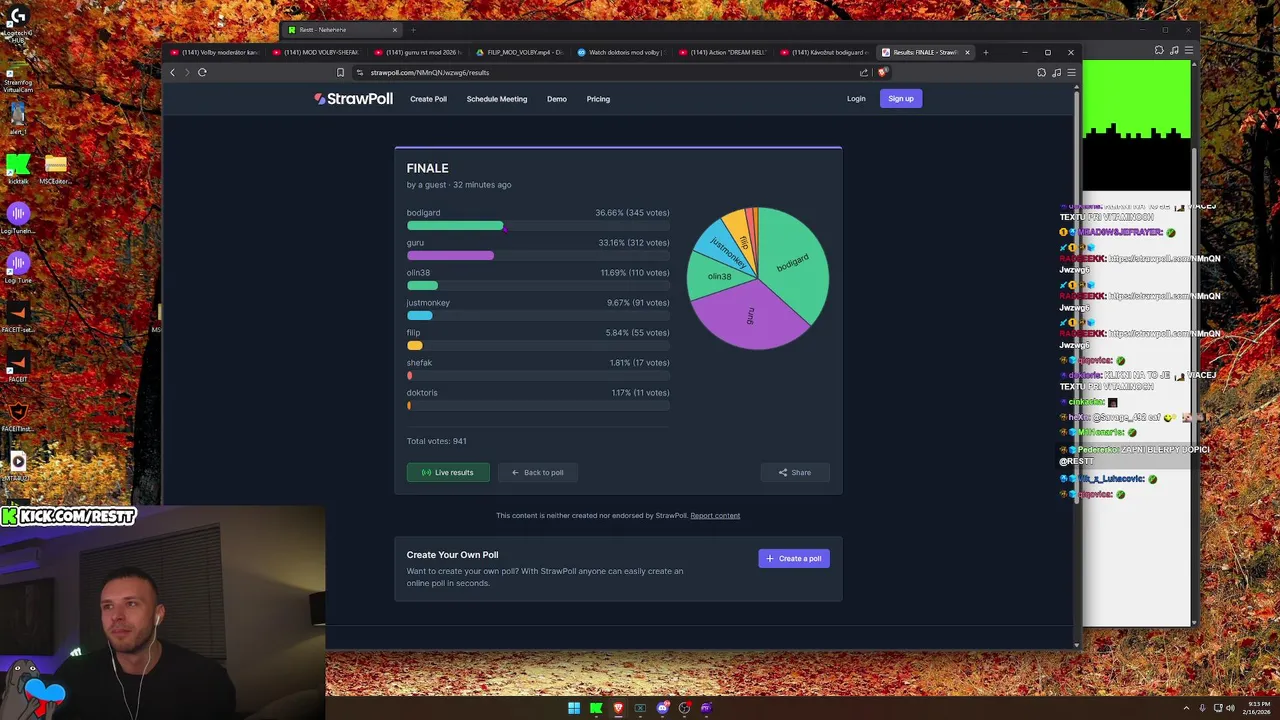The image size is (1280, 720).
Task: Click the Live results button
Action: 448,472
